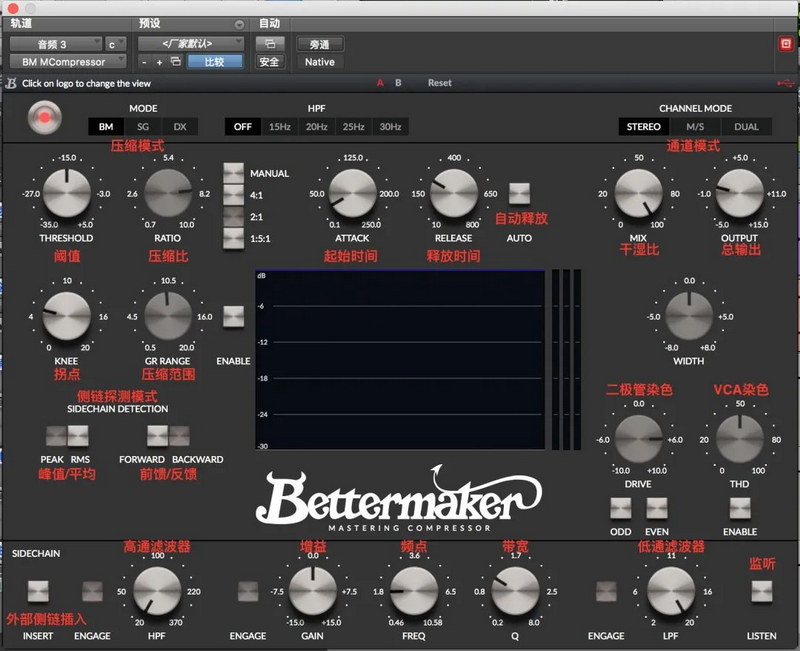Select the 4:1 ratio preset switch
Screen dimensions: 800x651
pyautogui.click(x=234, y=195)
